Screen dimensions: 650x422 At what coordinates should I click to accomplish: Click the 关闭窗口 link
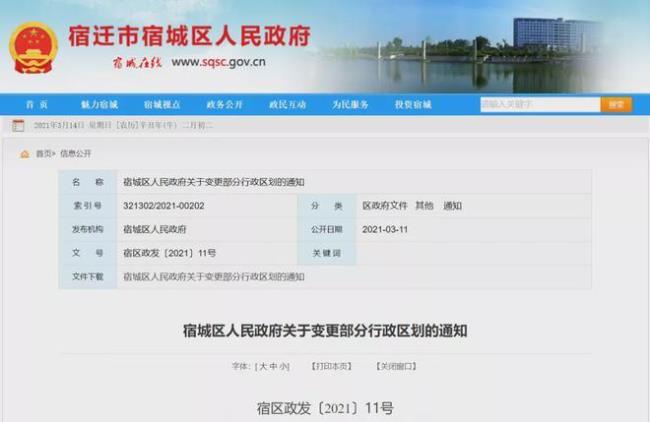(396, 366)
